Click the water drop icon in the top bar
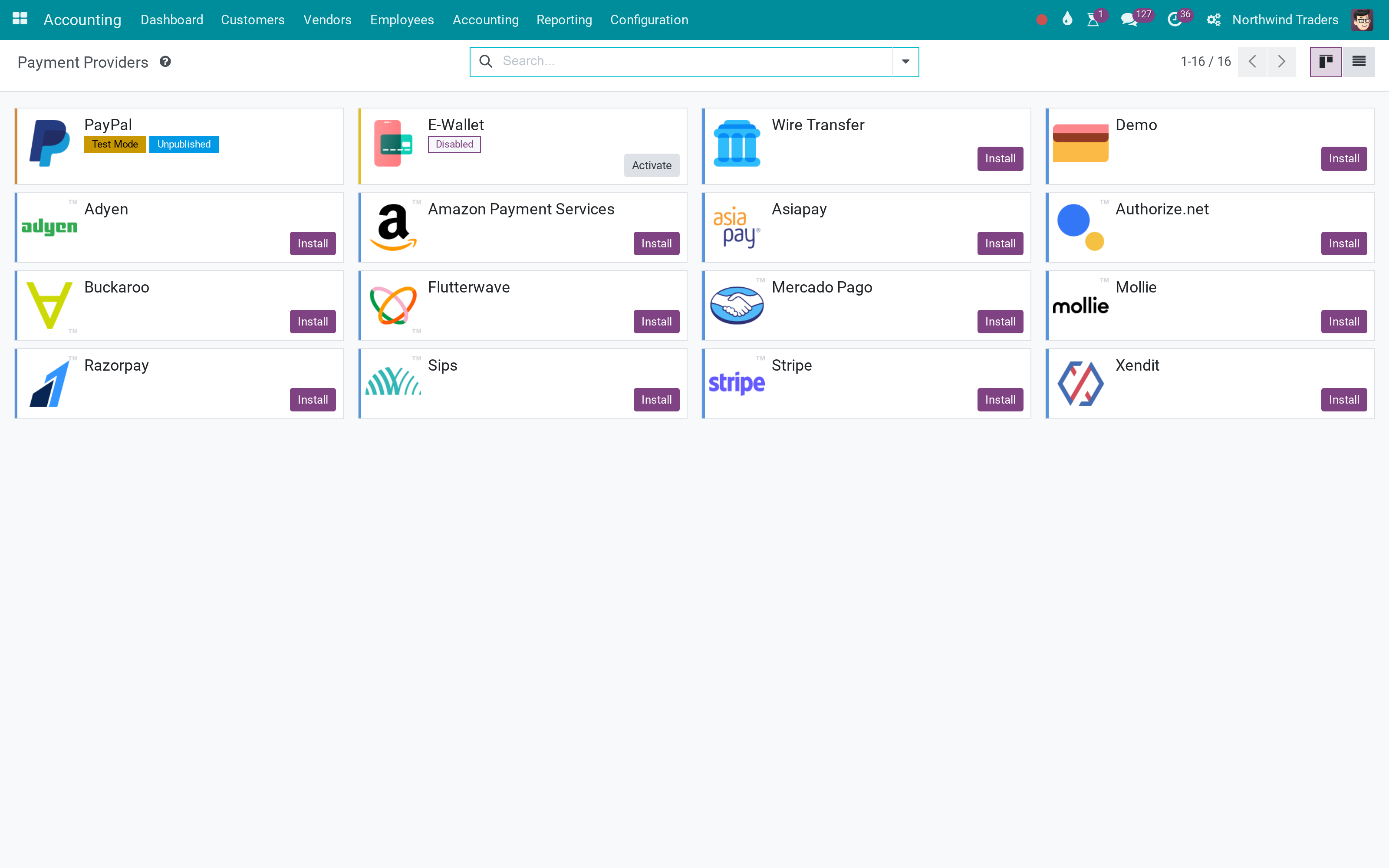This screenshot has width=1389, height=868. [1067, 20]
